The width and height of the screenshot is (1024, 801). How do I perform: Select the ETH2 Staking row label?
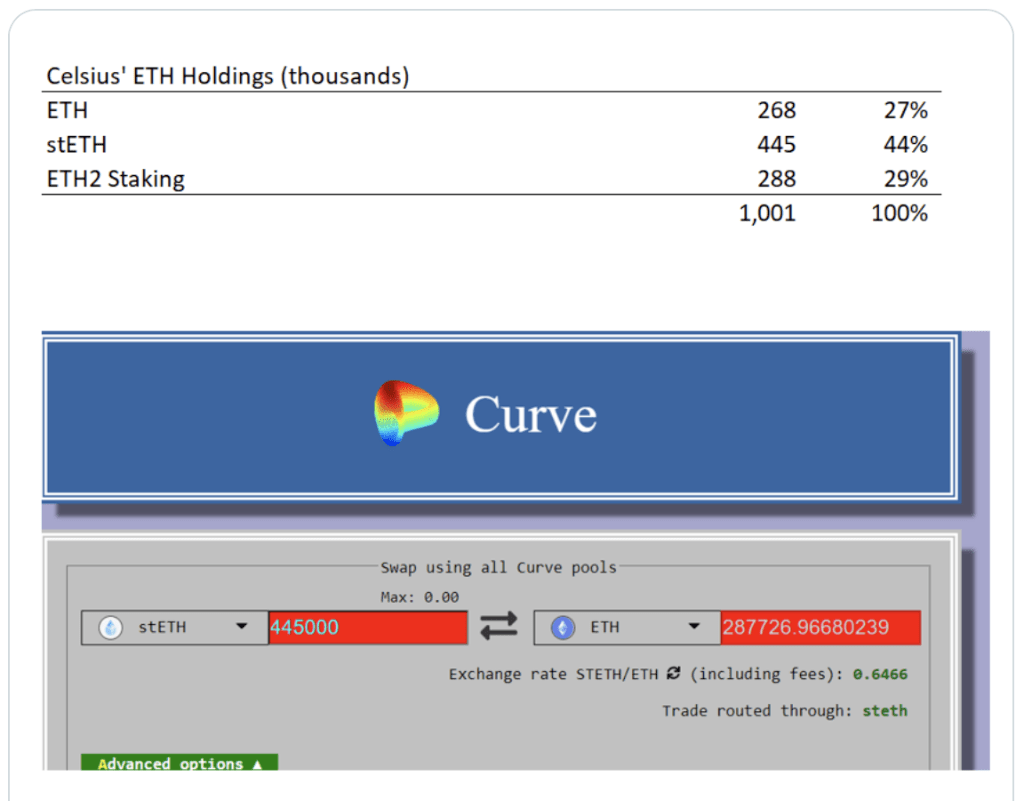(x=115, y=179)
